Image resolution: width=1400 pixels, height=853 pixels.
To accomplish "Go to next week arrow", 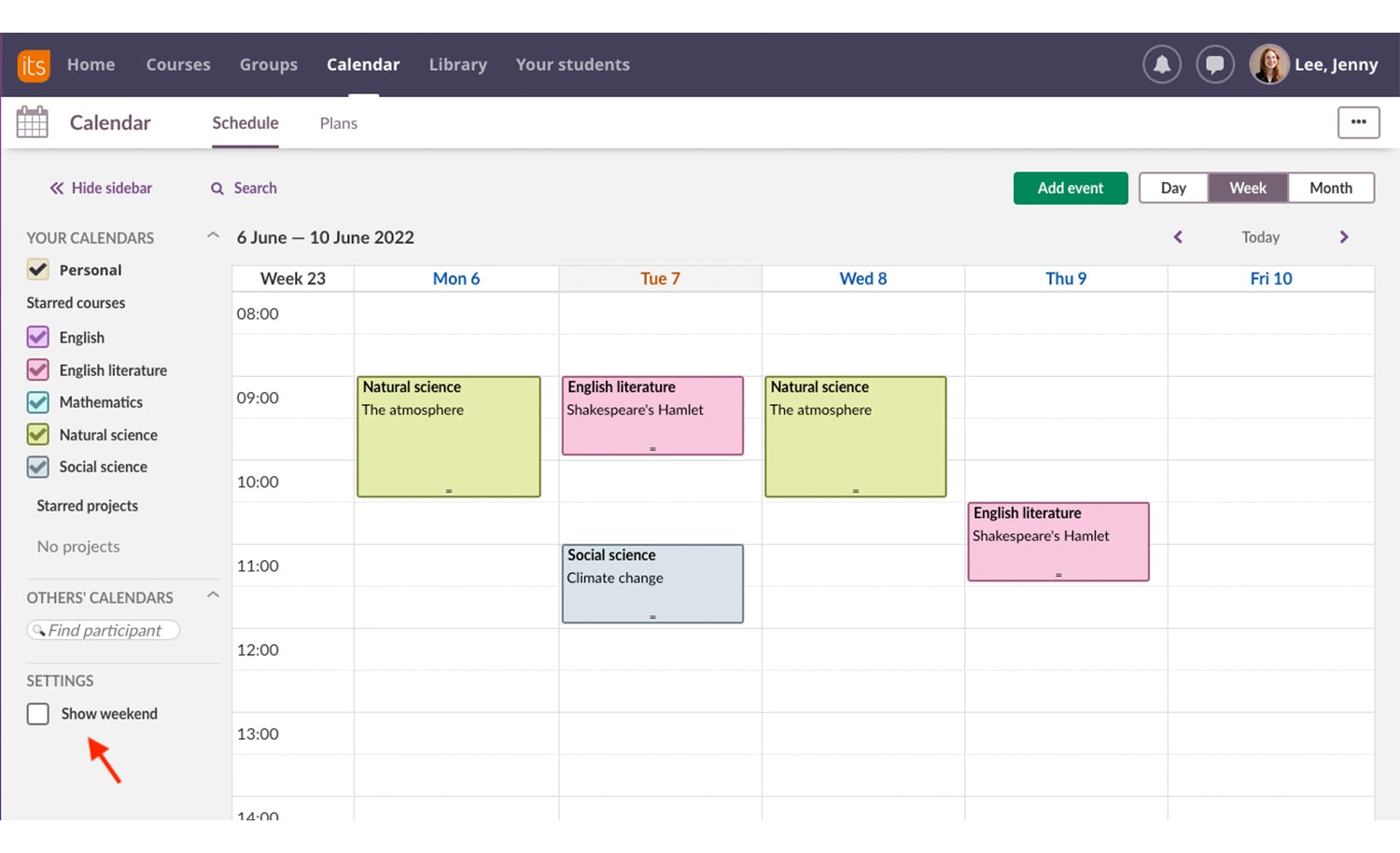I will 1344,237.
